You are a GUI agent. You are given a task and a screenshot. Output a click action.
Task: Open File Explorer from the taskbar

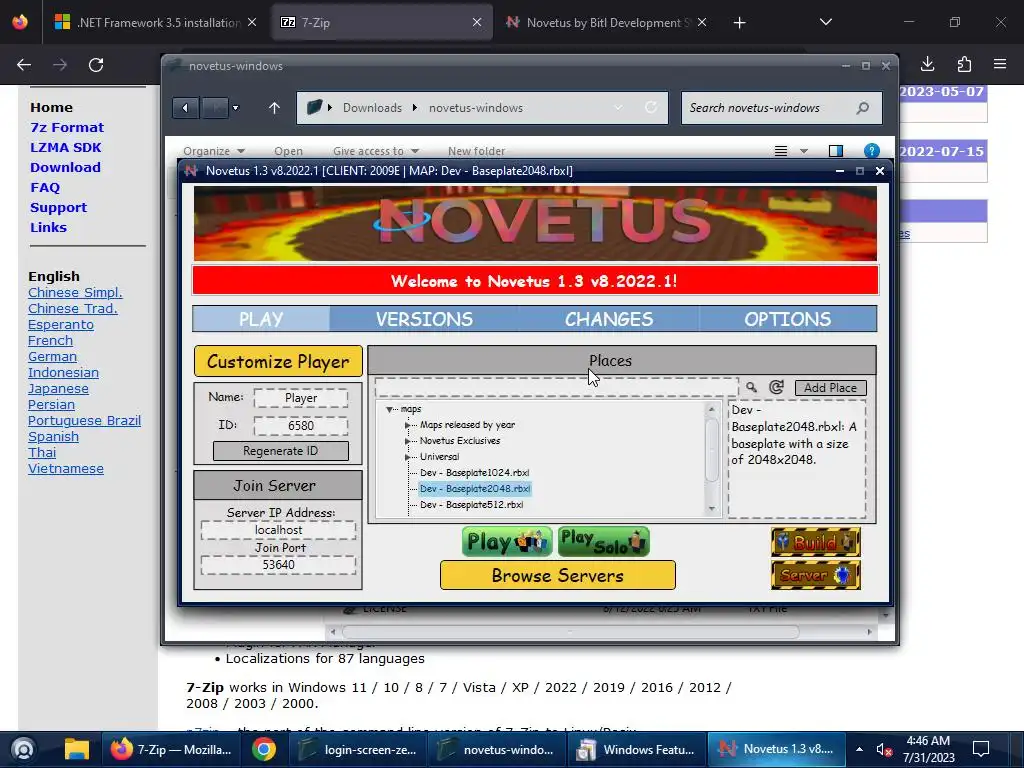coord(76,749)
